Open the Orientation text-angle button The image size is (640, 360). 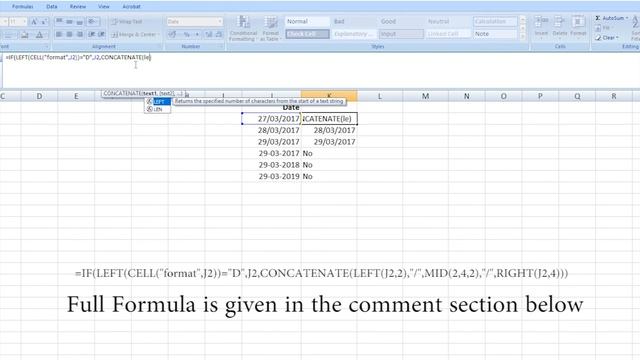[92, 22]
